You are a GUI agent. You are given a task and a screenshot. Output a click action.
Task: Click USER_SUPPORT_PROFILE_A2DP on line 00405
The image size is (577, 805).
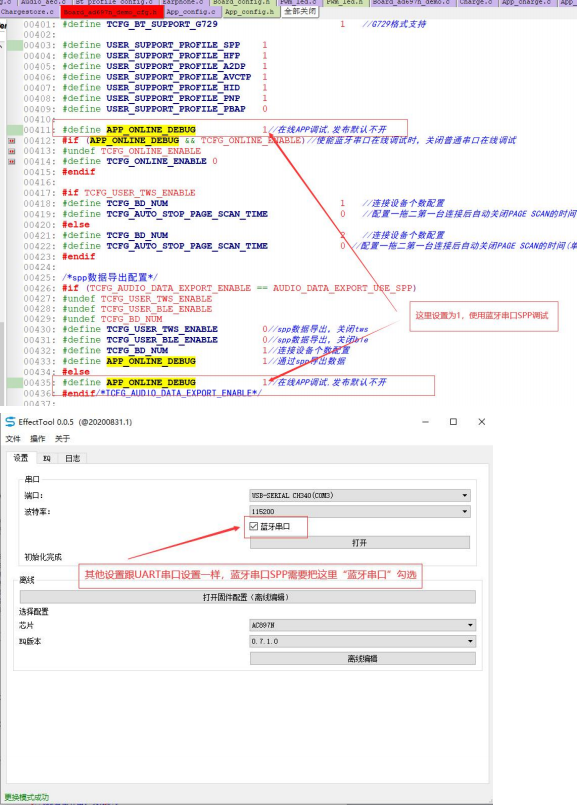click(176, 66)
